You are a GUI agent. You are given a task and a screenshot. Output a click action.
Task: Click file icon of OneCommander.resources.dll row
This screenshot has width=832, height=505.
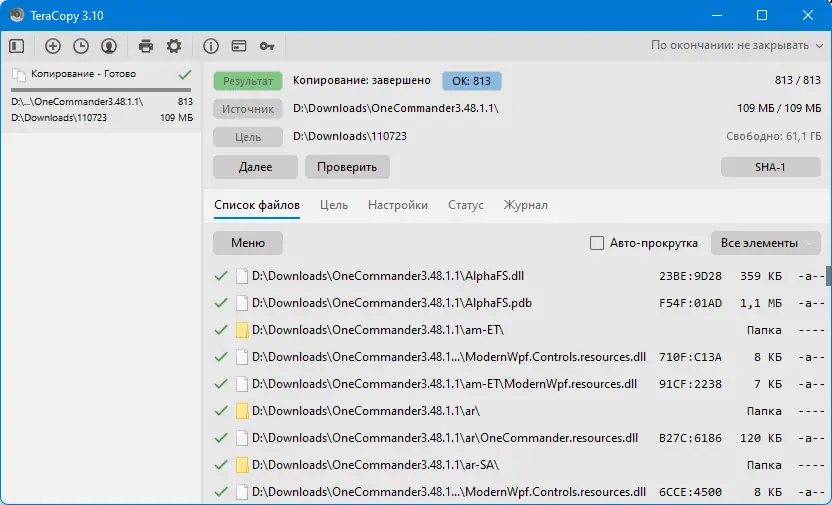point(242,438)
